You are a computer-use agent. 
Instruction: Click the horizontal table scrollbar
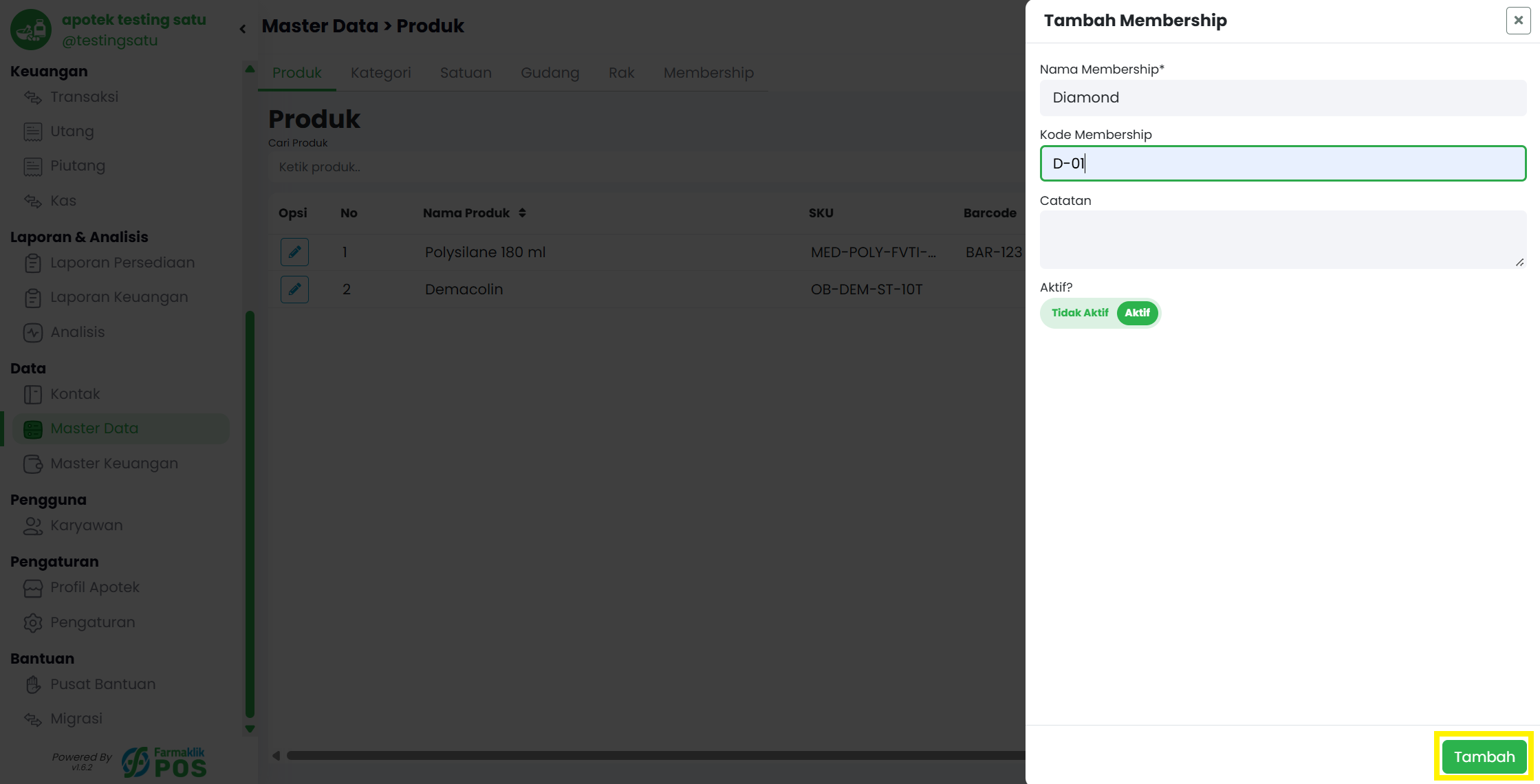655,755
